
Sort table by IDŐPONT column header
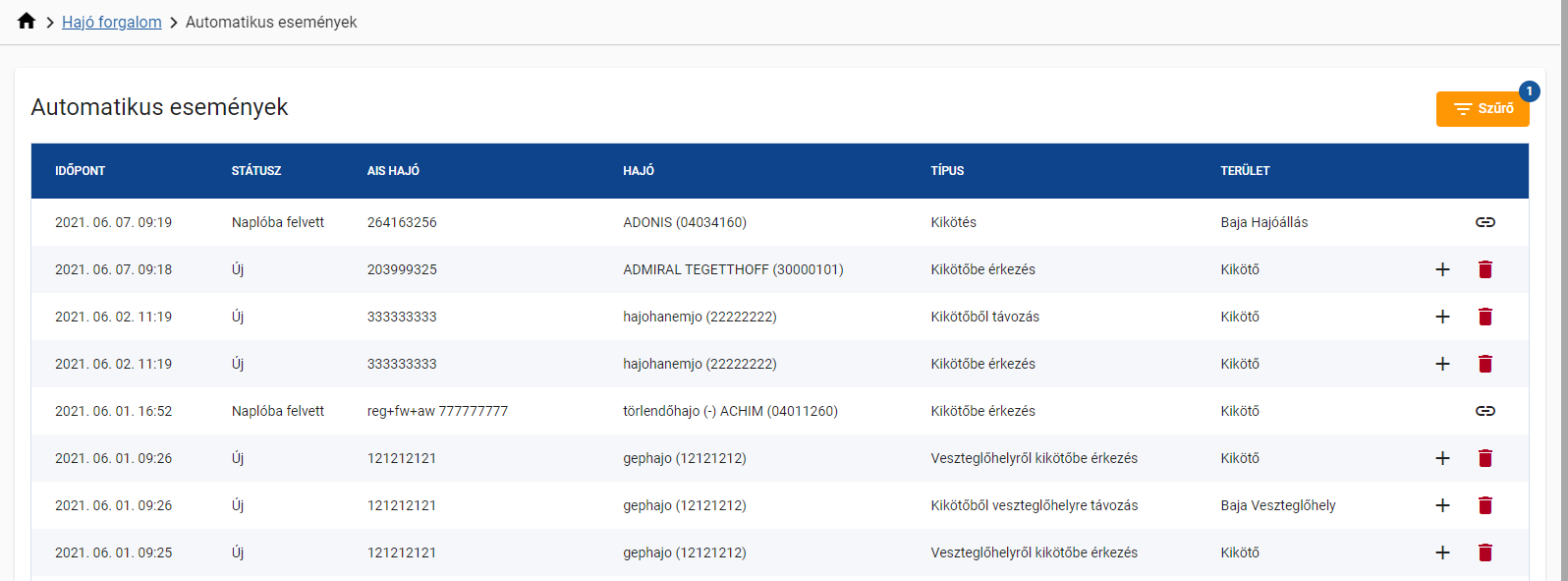click(x=80, y=171)
